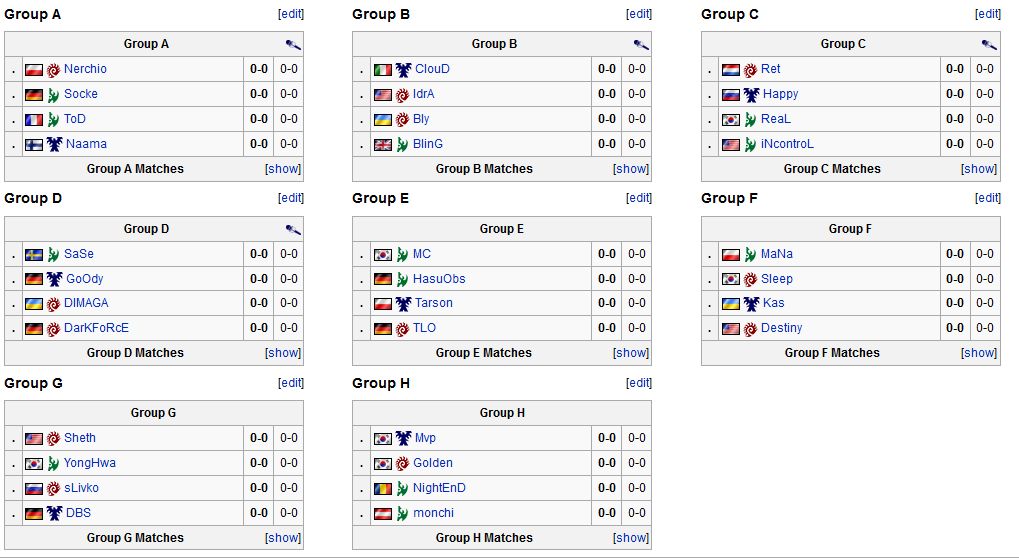The width and height of the screenshot is (1019, 558).
Task: Edit the Group C section
Action: click(x=988, y=14)
